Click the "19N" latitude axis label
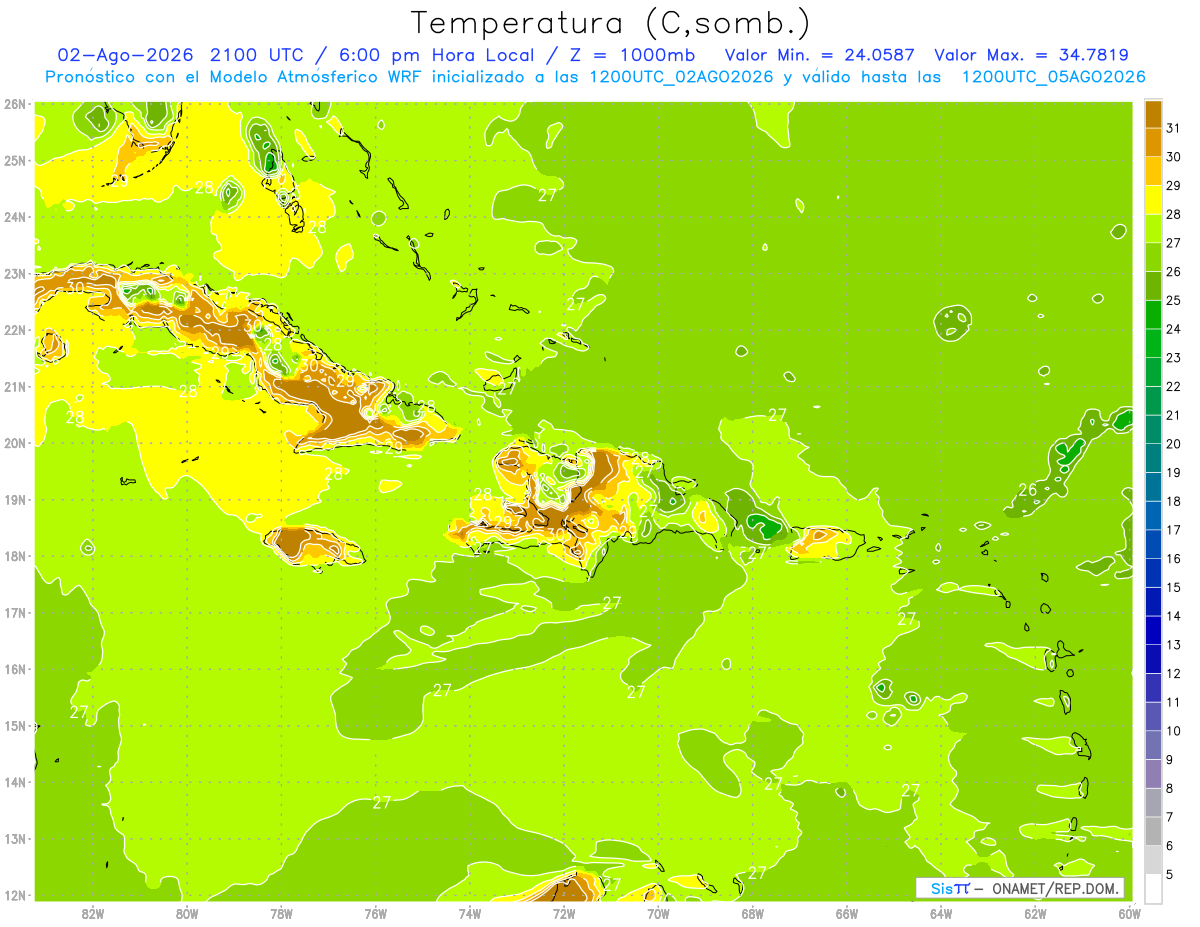 [x=15, y=500]
